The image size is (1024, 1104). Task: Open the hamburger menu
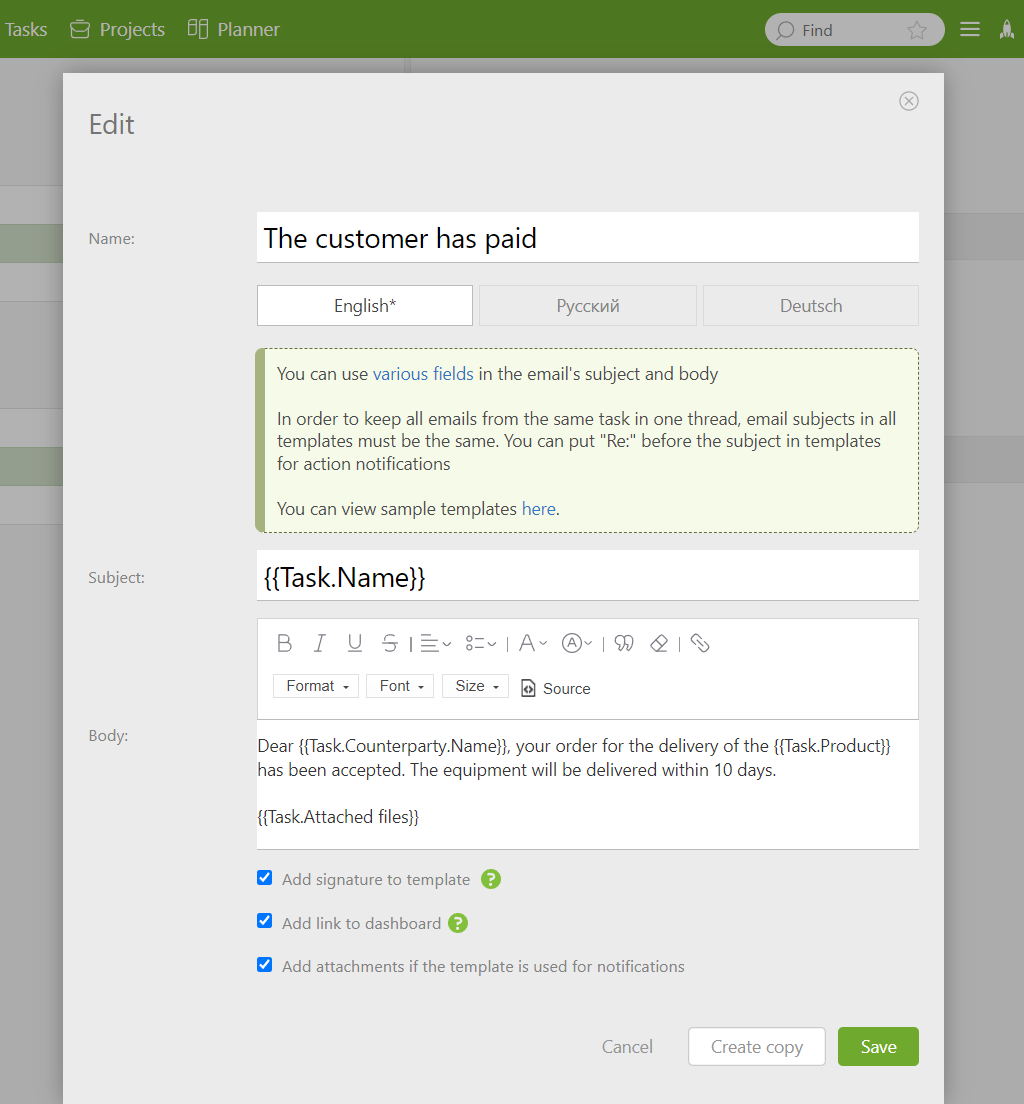[970, 30]
